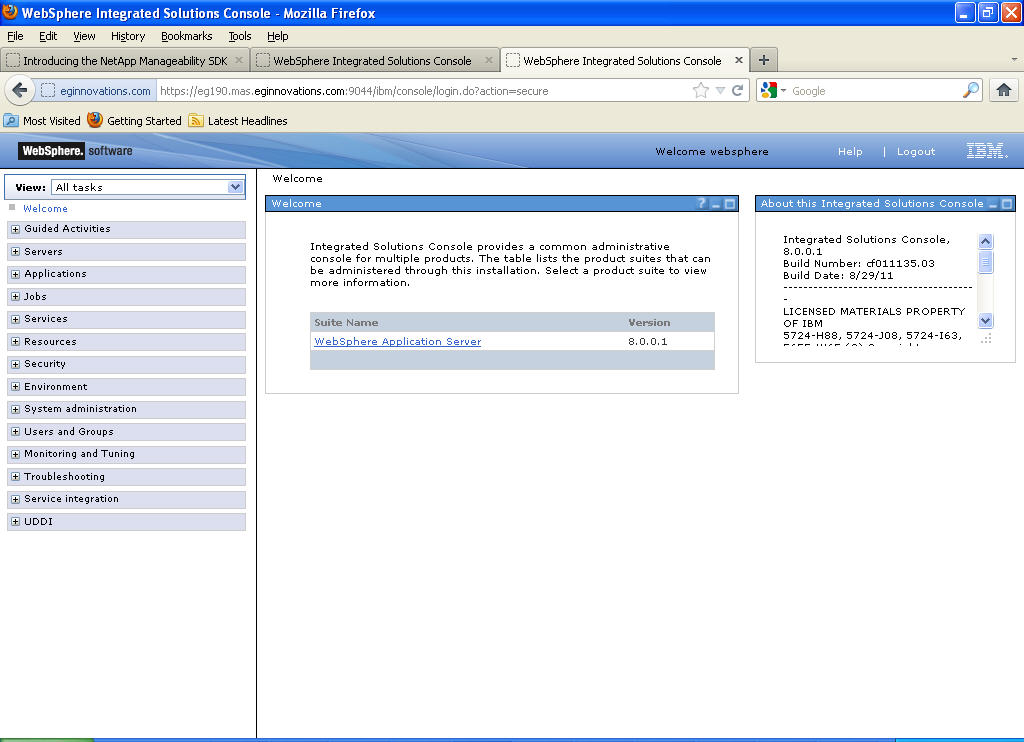Click the eginnovations.com site identity button
Image resolution: width=1024 pixels, height=742 pixels.
97,91
